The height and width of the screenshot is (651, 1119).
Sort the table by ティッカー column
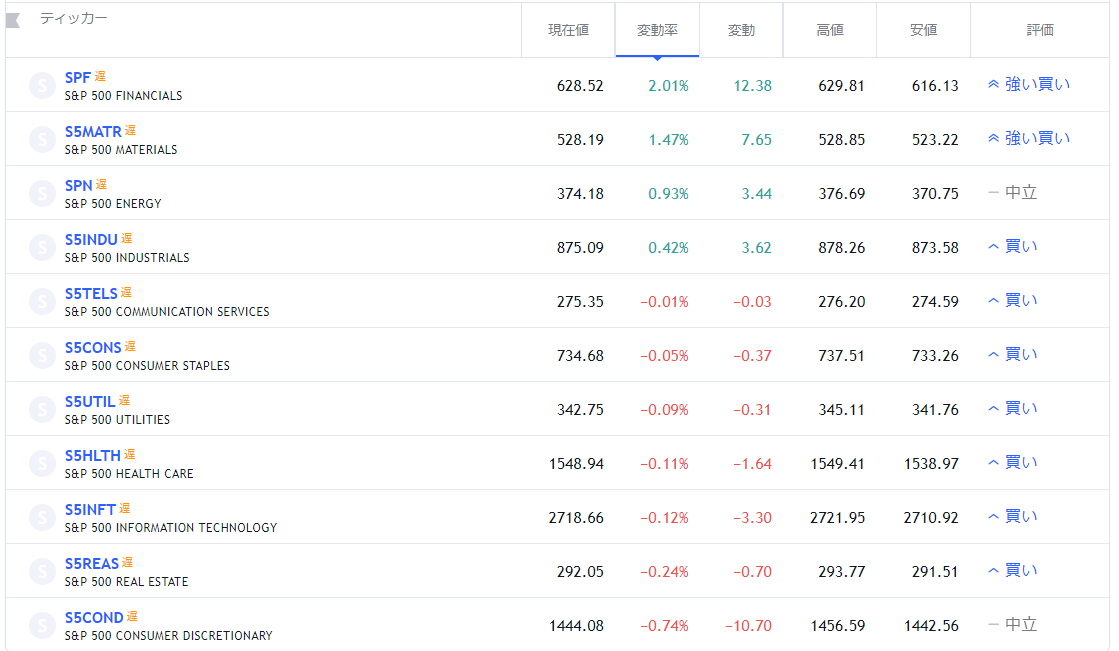coord(74,19)
